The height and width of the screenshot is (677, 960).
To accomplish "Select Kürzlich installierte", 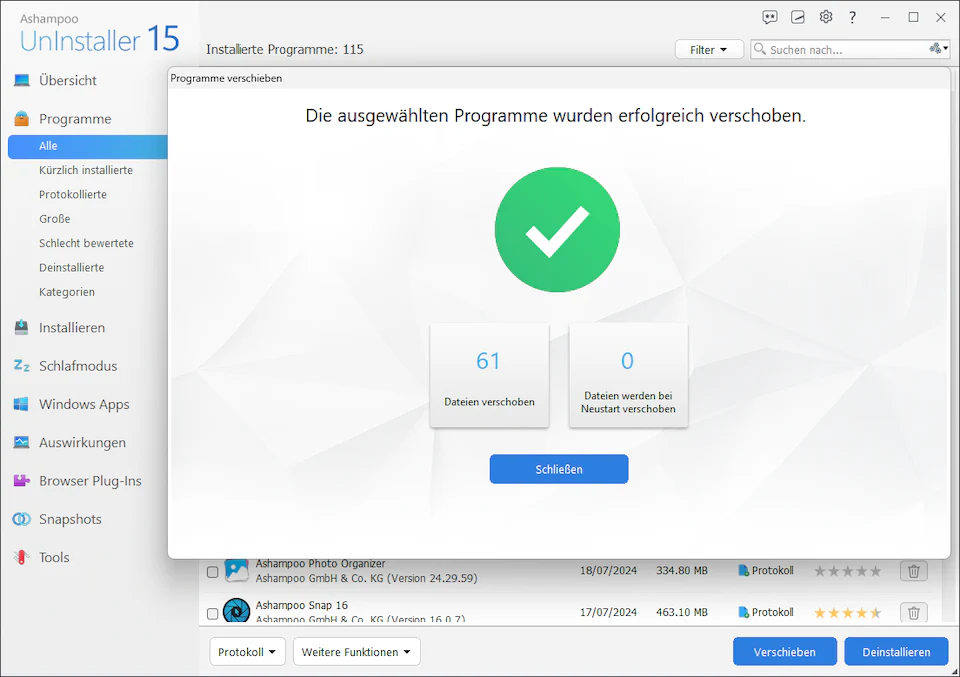I will (x=86, y=170).
